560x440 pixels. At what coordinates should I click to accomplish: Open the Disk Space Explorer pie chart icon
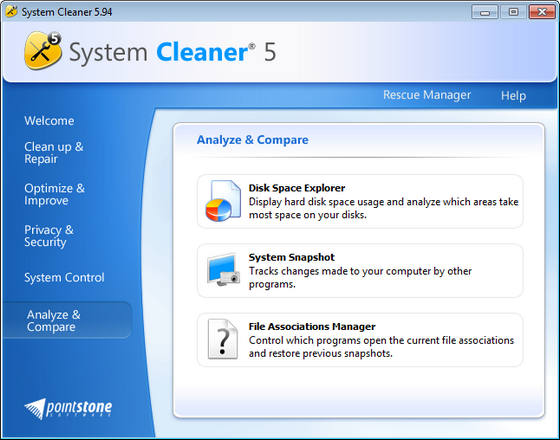pyautogui.click(x=223, y=201)
